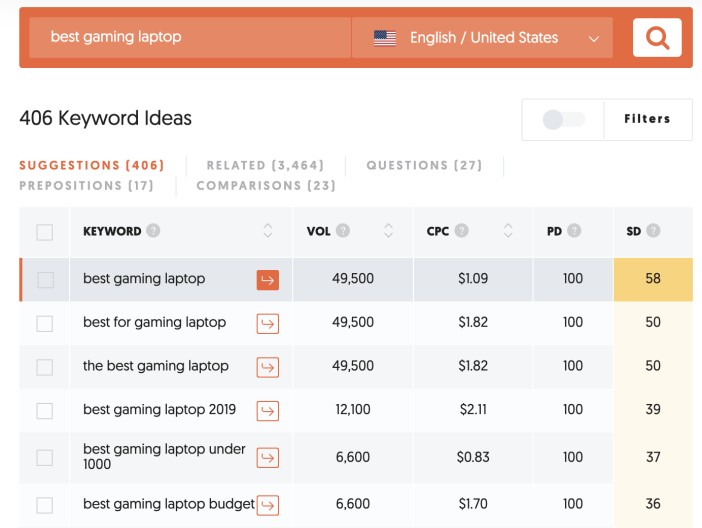Check the select-all checkbox in table header
This screenshot has height=528, width=702.
[x=44, y=232]
